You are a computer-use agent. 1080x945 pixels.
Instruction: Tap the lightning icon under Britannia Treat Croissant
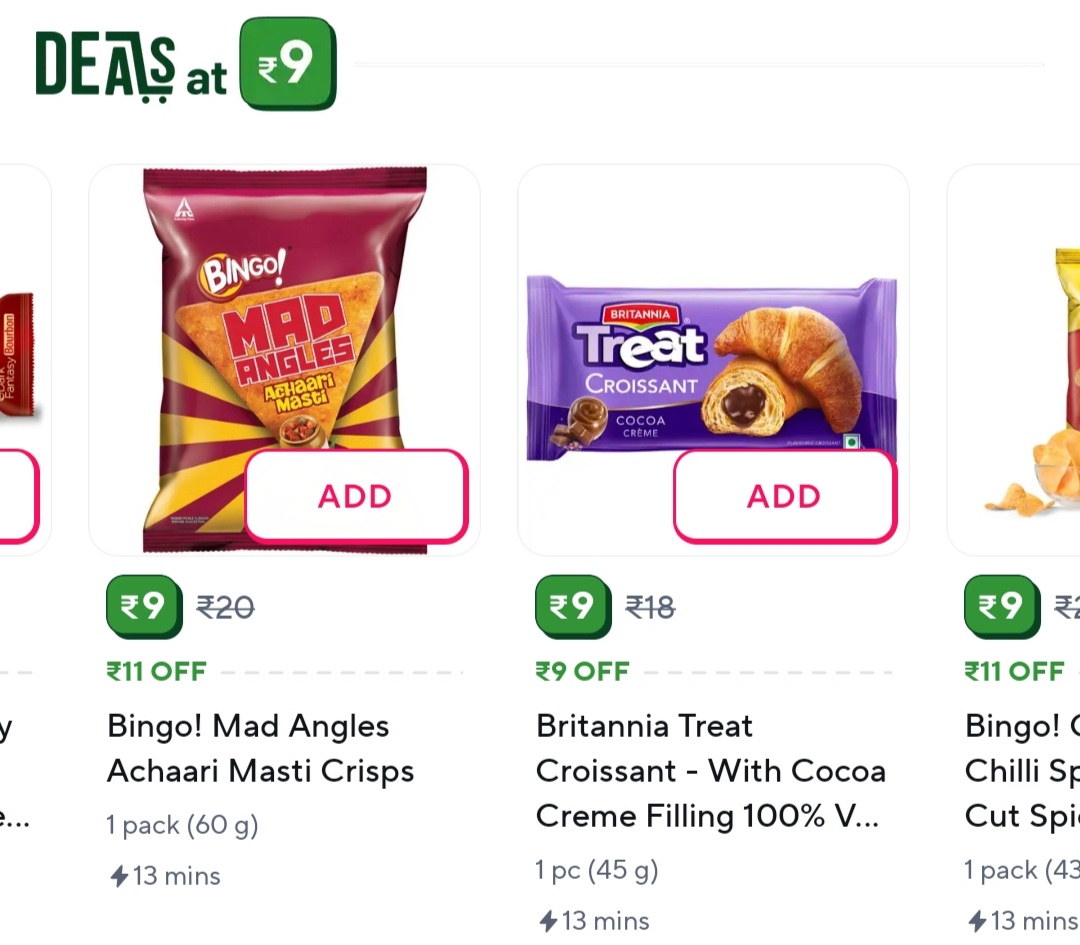pos(548,922)
